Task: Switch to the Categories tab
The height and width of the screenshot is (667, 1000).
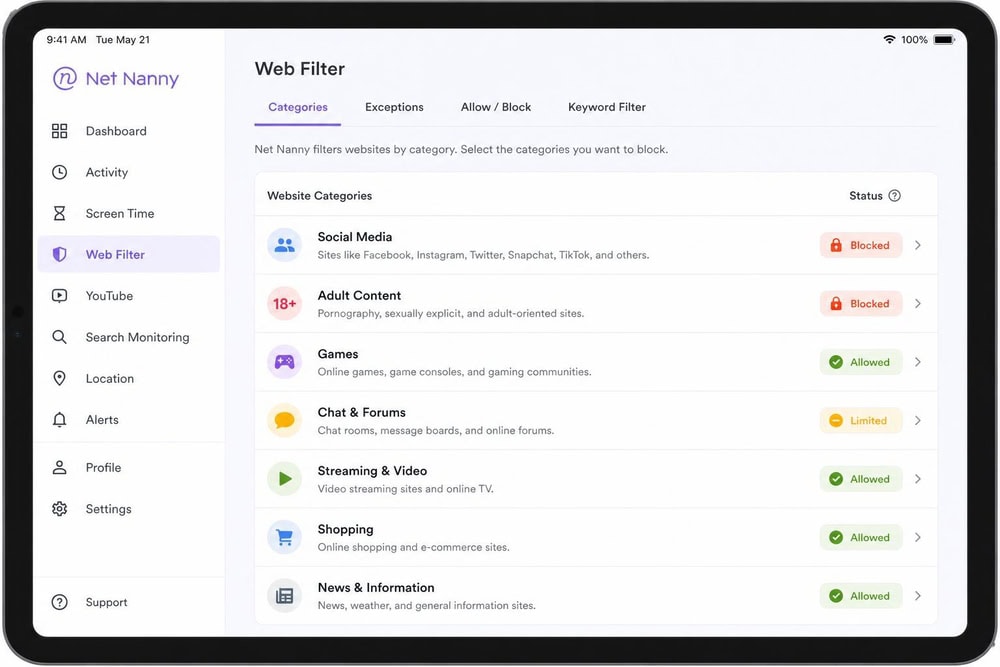Action: tap(298, 107)
